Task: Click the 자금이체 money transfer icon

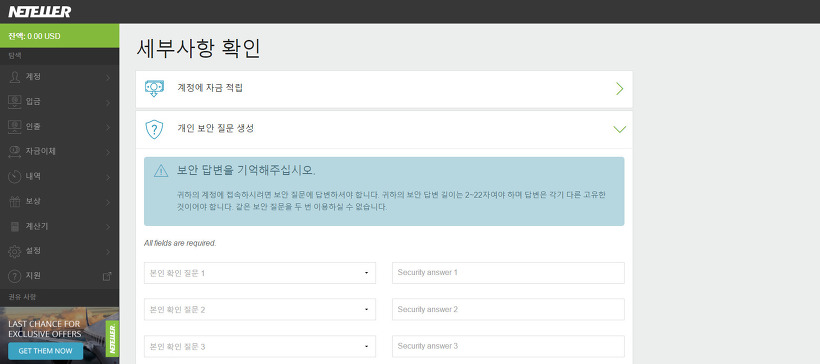Action: (x=15, y=152)
